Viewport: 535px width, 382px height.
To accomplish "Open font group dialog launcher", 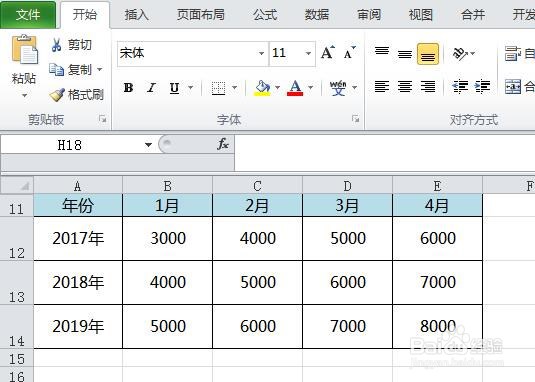I will point(356,119).
